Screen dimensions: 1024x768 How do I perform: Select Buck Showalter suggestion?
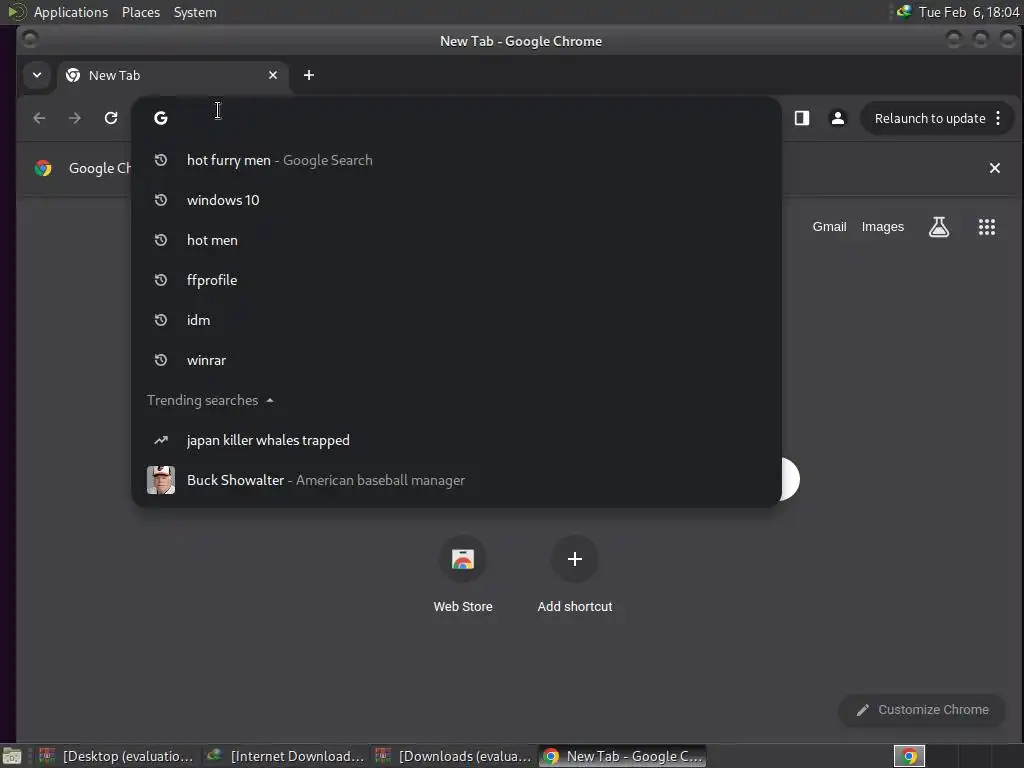point(456,480)
